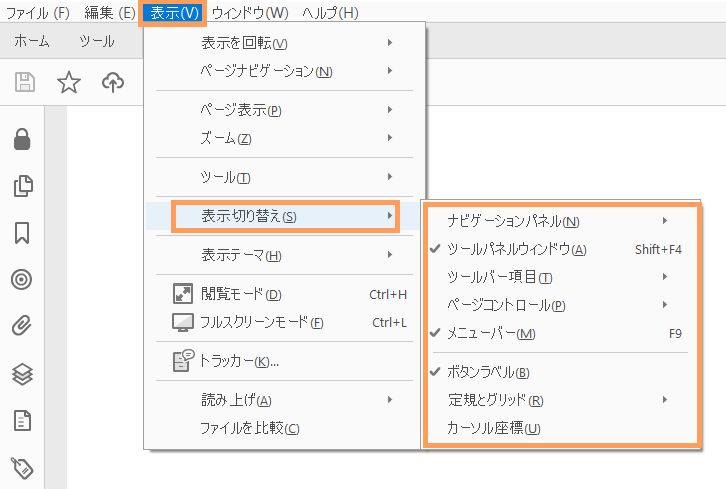Expand ページコントロール(P) submenu
Viewport: 726px width, 489px height.
click(560, 305)
